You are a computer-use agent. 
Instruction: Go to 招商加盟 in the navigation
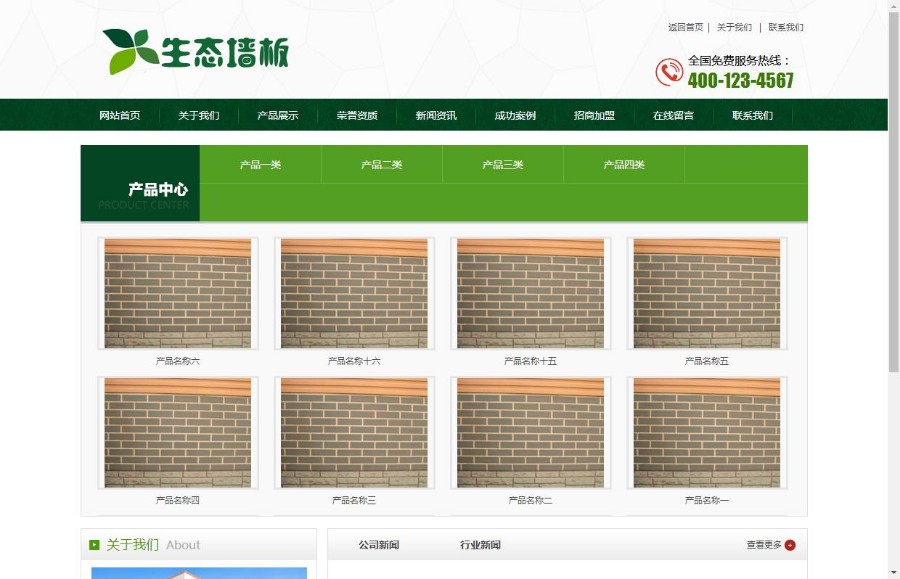tap(595, 115)
